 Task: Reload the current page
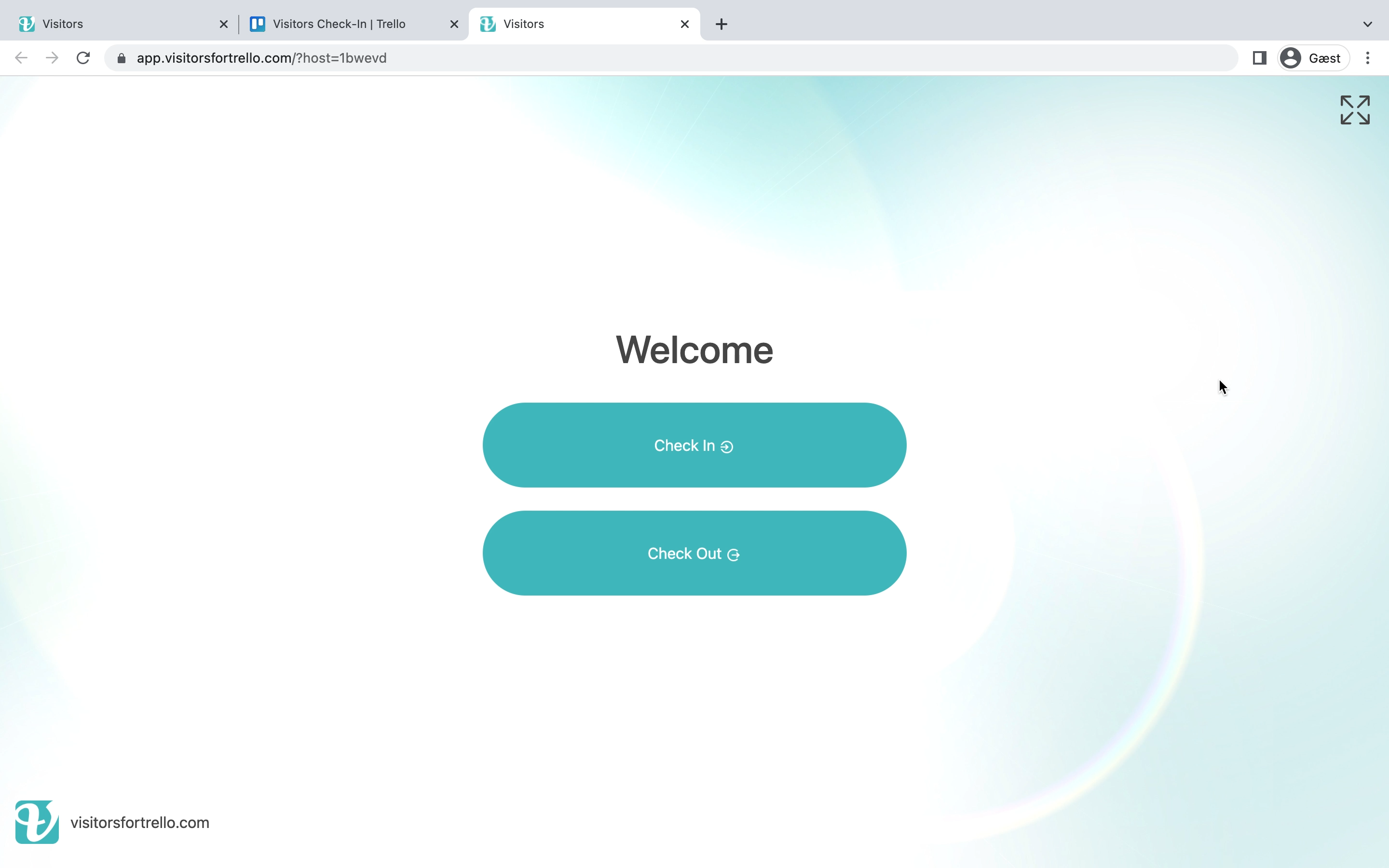tap(83, 58)
